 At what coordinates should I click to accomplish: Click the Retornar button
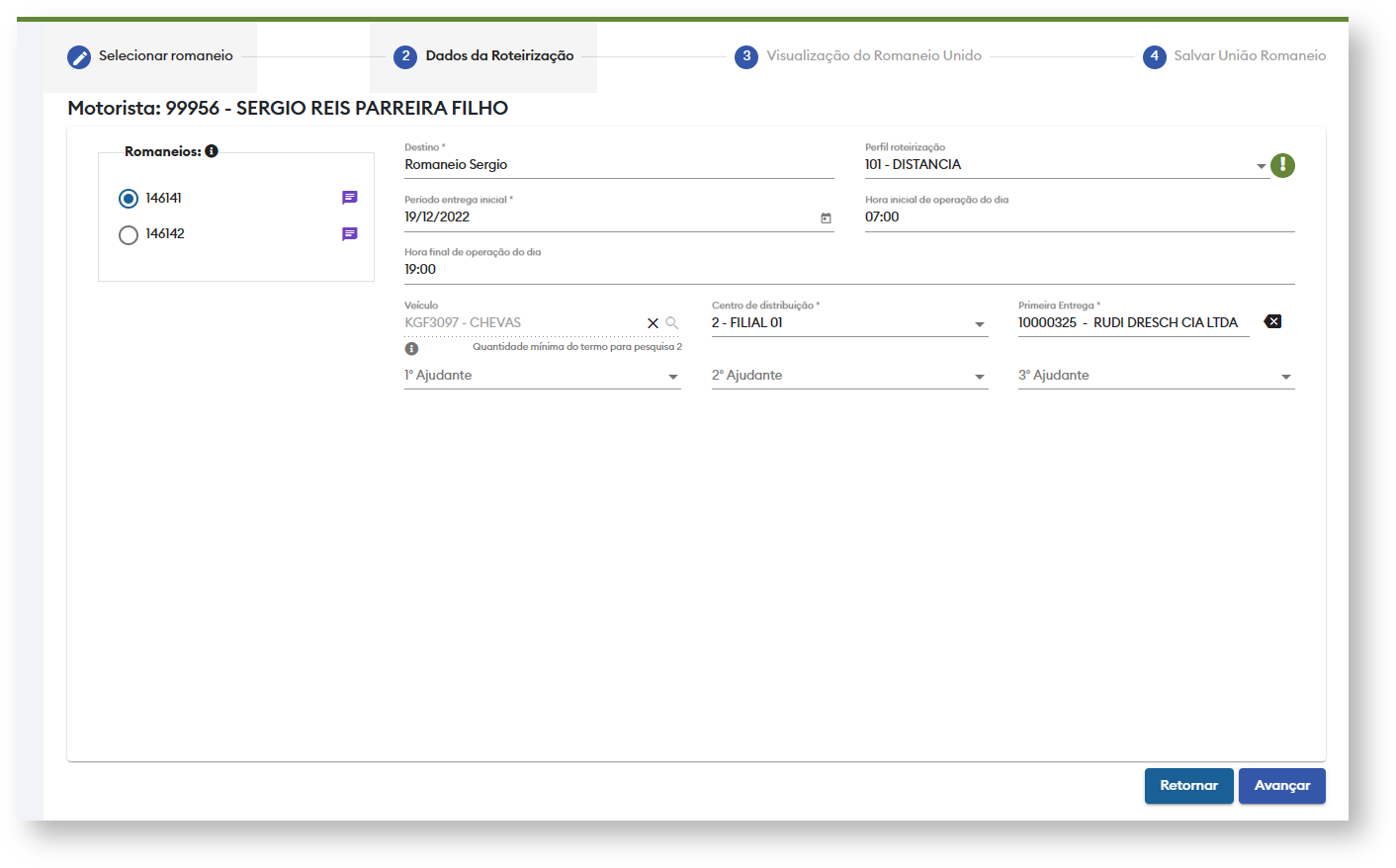(x=1188, y=786)
